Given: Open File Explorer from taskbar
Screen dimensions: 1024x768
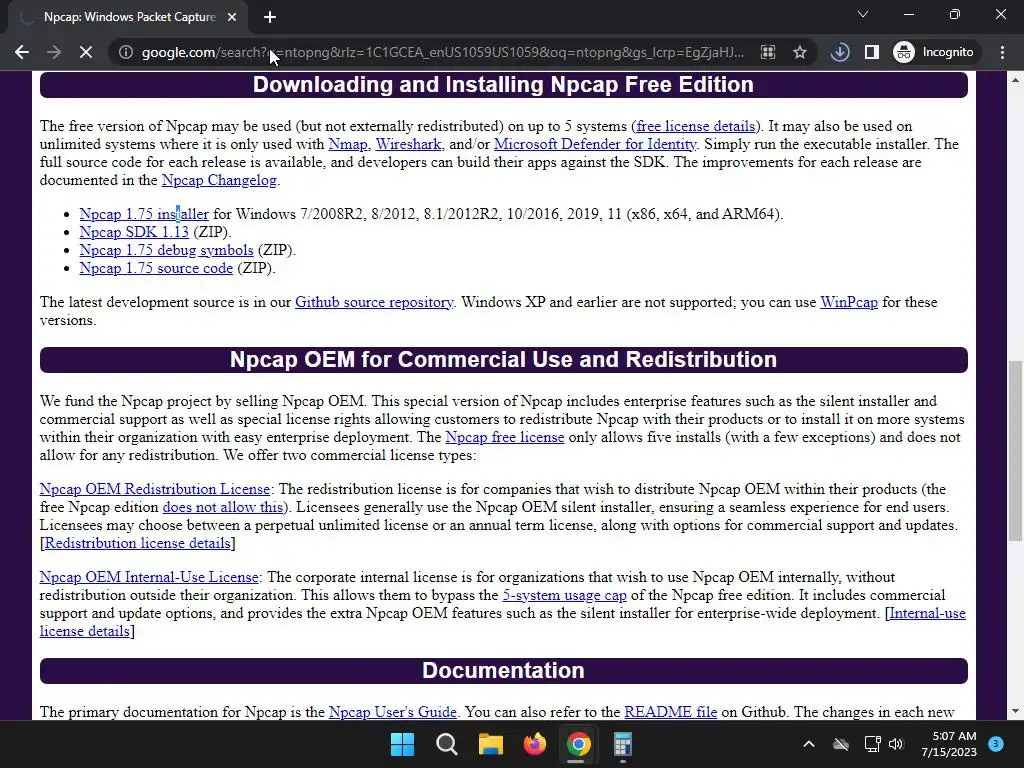Looking at the screenshot, I should point(490,744).
